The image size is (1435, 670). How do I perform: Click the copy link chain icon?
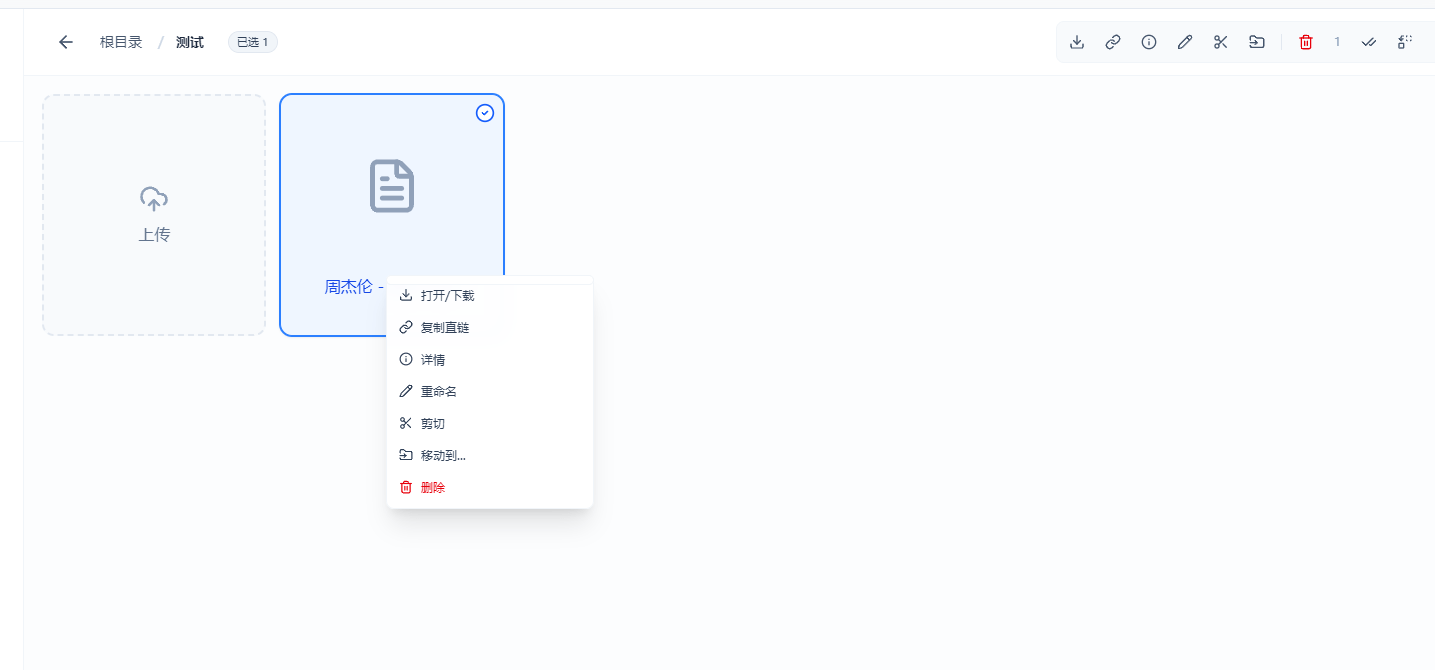coord(1113,42)
